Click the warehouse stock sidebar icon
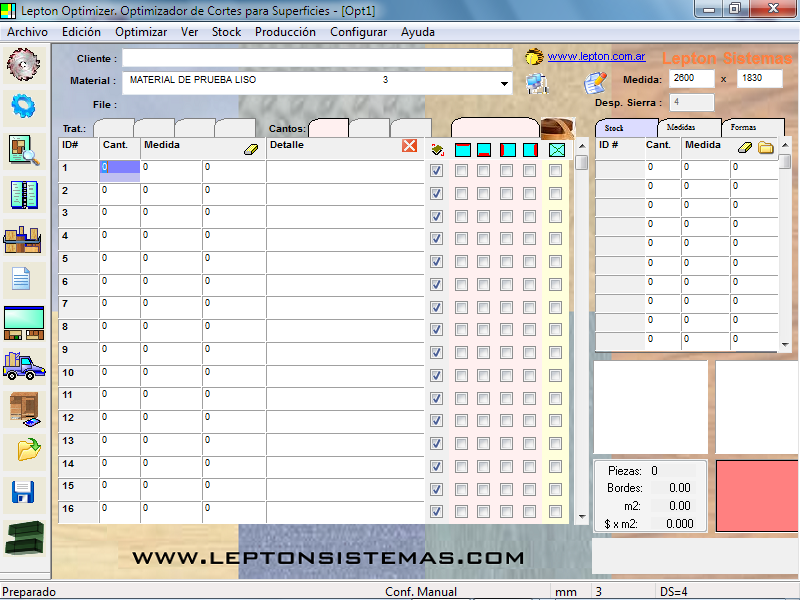 coord(22,239)
